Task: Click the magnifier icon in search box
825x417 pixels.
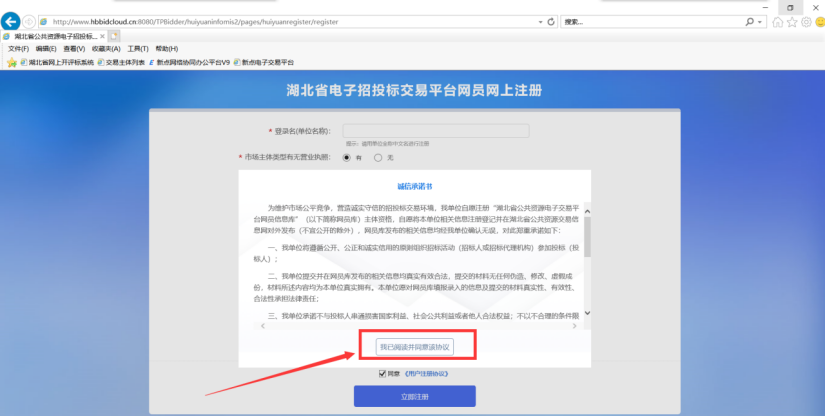Action: 750,21
